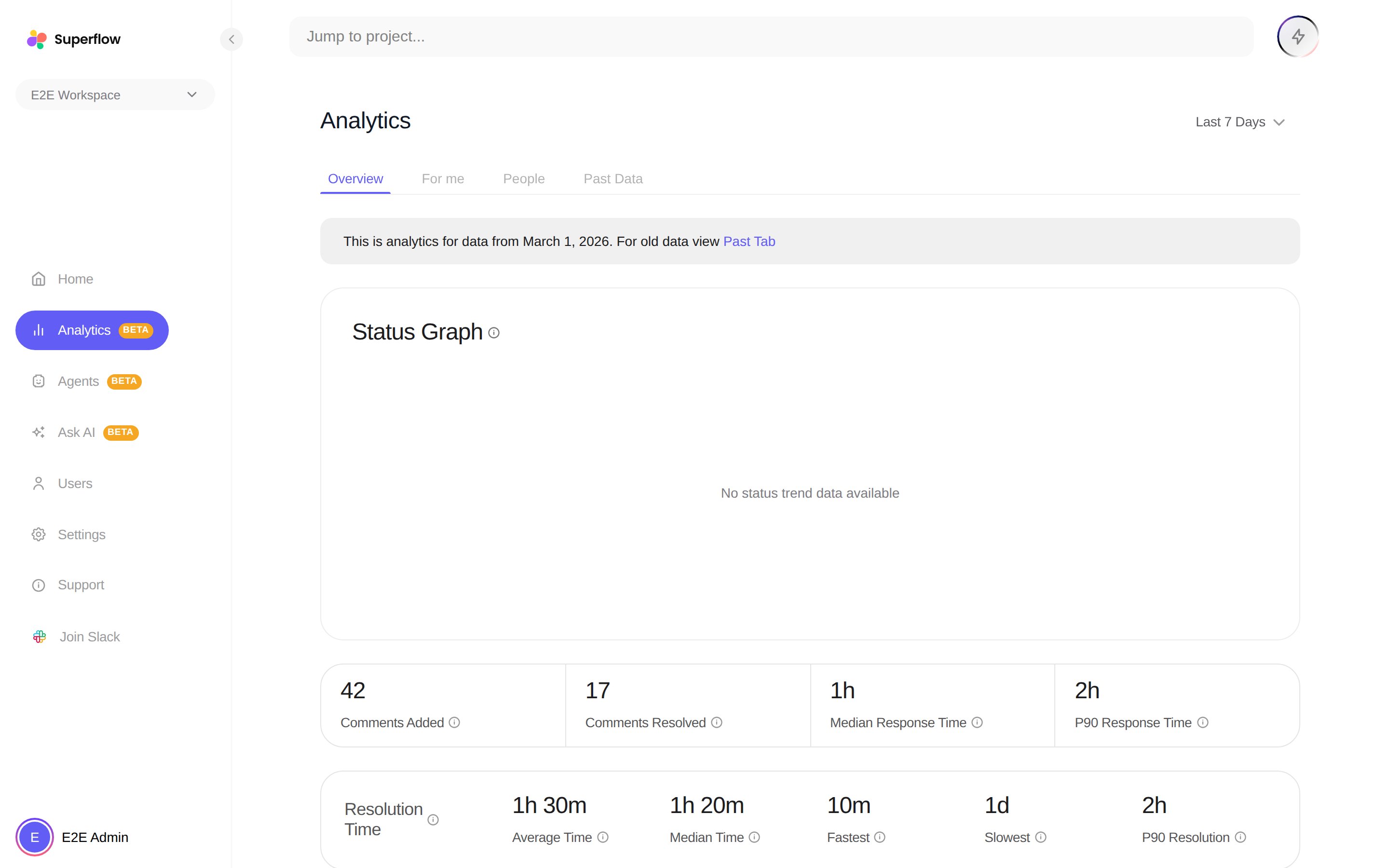
Task: Click the Status Graph heading
Action: pyautogui.click(x=417, y=332)
